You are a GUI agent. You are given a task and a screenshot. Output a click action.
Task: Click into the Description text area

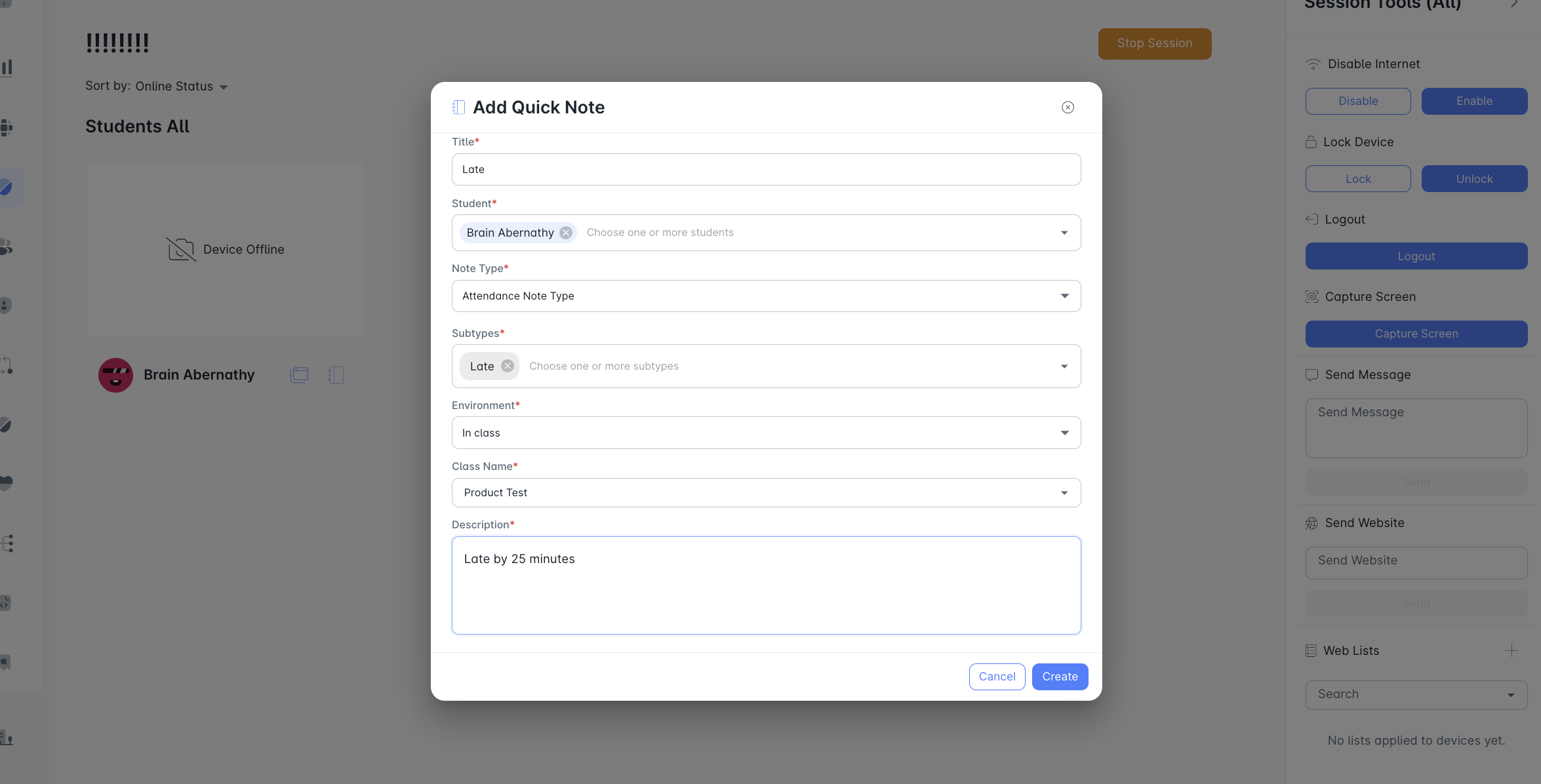pos(766,585)
